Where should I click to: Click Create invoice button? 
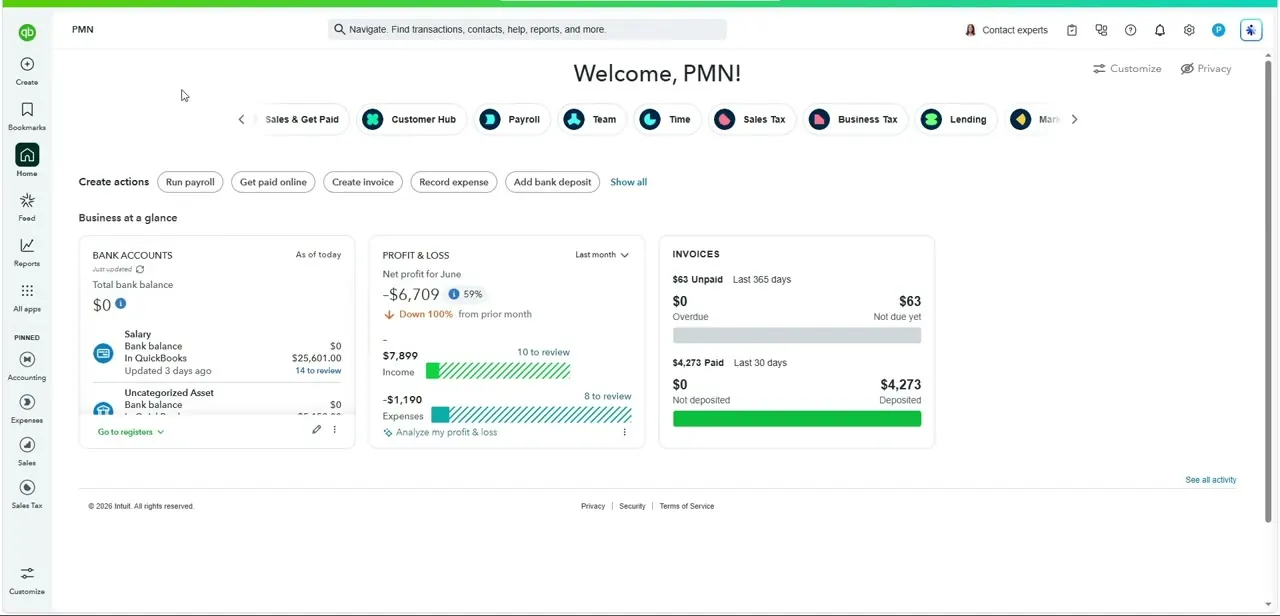(x=363, y=182)
